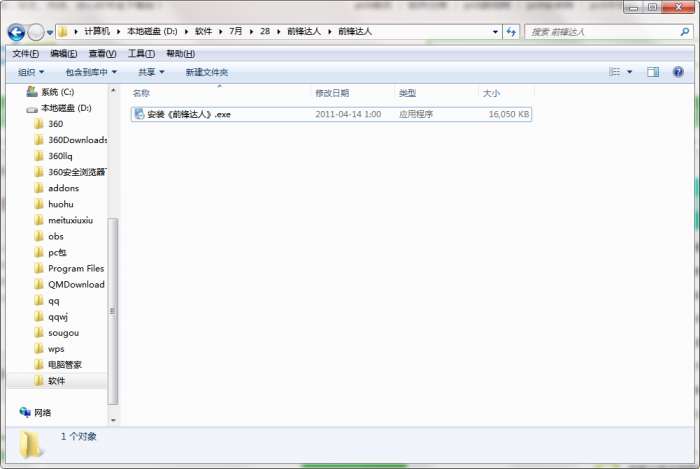
Task: Click the folder icon in address bar
Action: [63, 32]
